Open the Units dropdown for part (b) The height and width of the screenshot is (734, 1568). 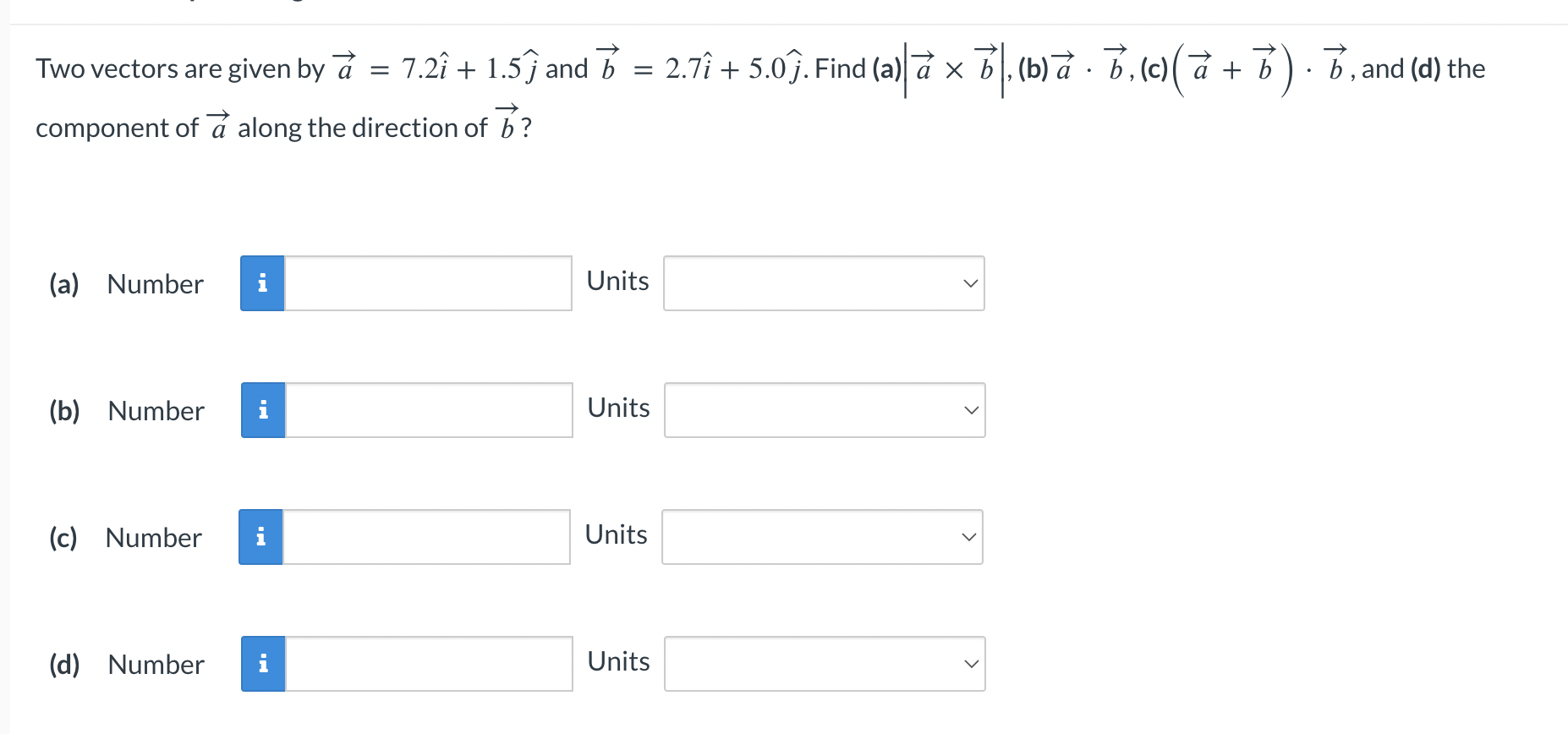coord(823,410)
